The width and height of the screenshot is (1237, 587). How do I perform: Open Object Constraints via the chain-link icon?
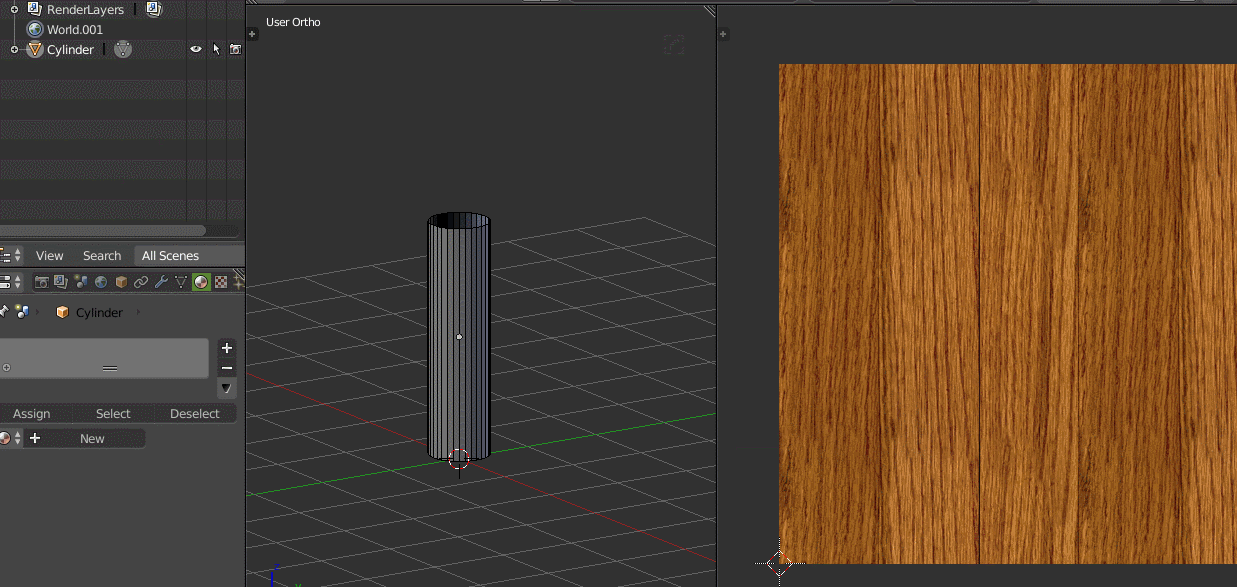point(141,282)
